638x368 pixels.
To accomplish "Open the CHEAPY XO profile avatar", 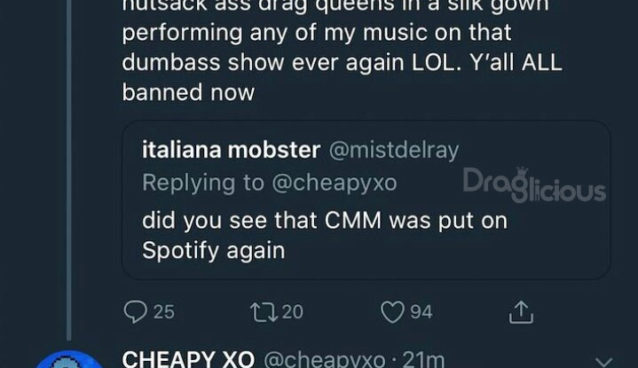I will pyautogui.click(x=68, y=360).
